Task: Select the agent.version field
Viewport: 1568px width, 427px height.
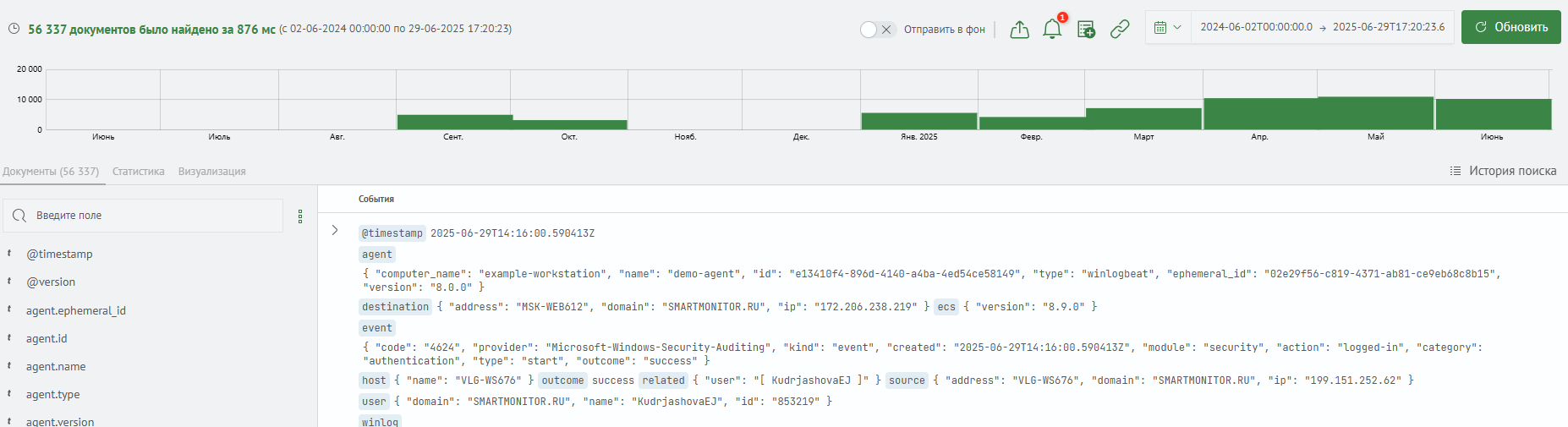Action: point(60,421)
